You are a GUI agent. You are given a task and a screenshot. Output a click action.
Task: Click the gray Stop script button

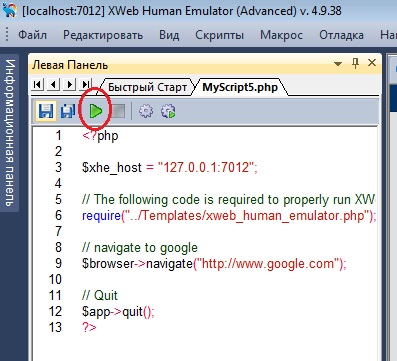(118, 111)
